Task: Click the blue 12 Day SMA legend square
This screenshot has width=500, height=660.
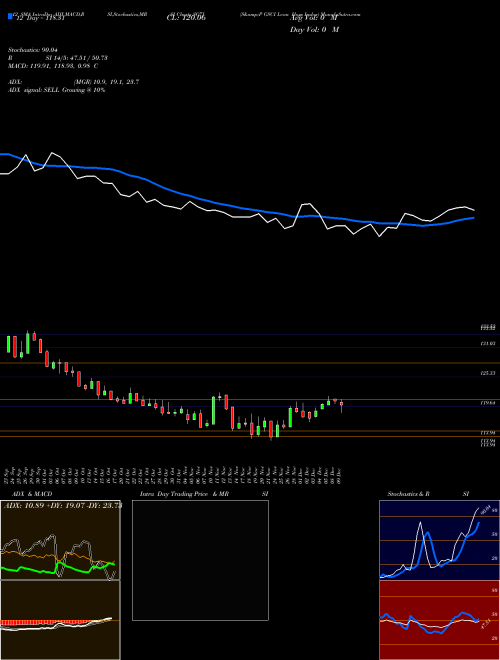Action: click(10, 16)
